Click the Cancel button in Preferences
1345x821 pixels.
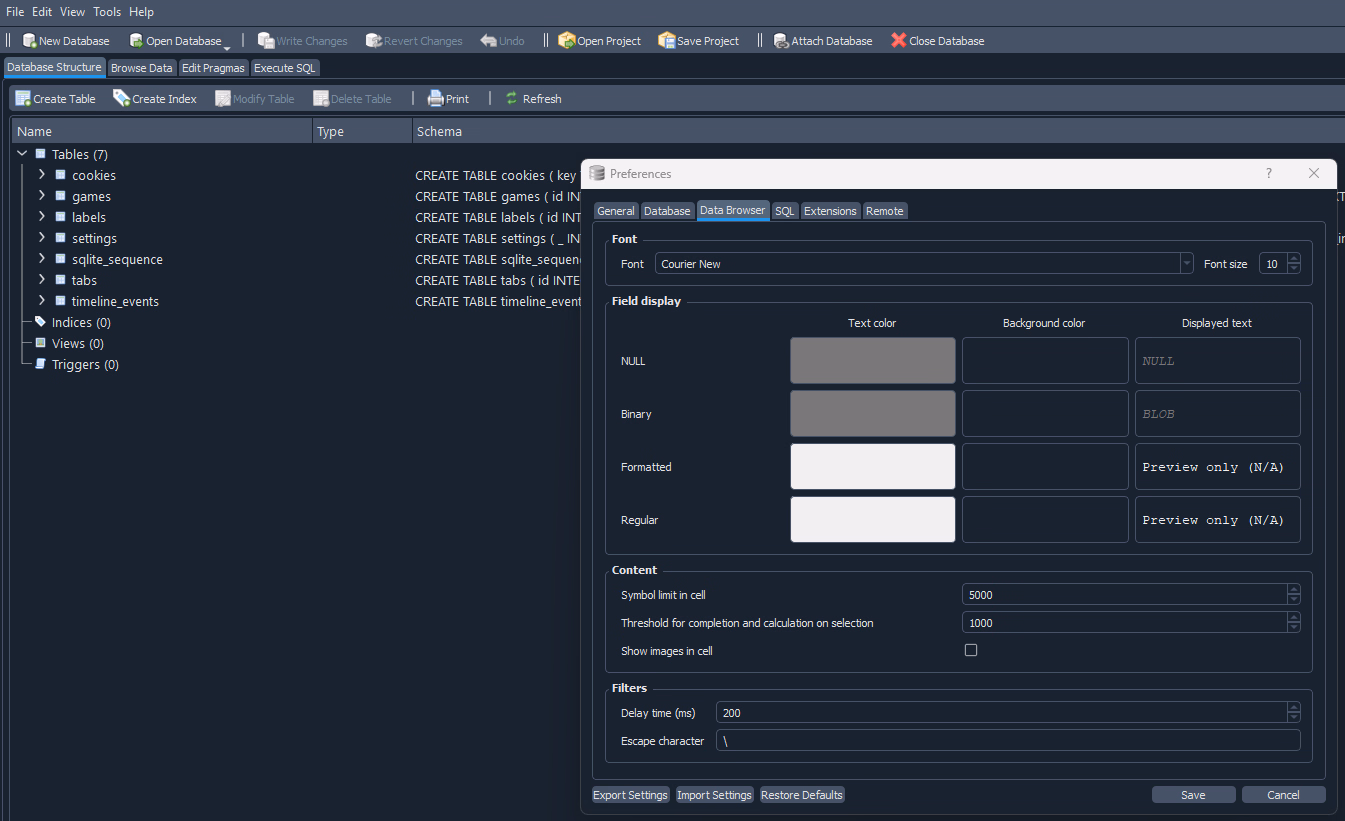pyautogui.click(x=1283, y=795)
